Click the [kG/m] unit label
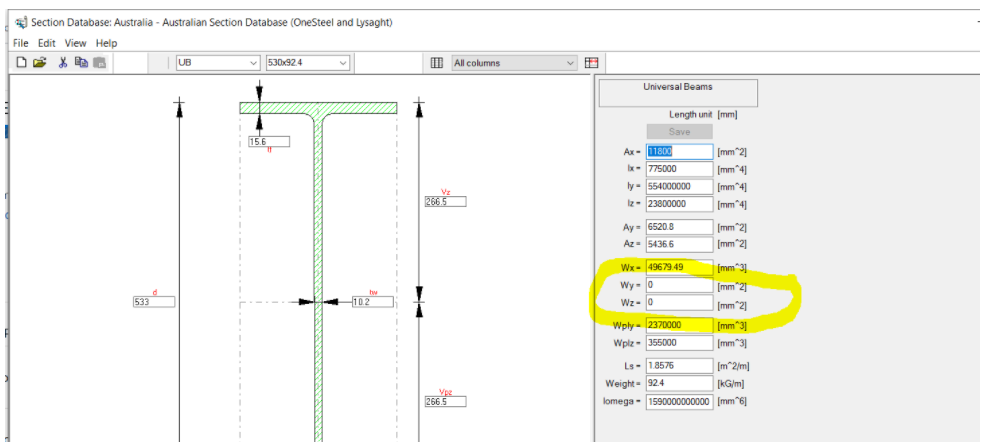 [x=730, y=383]
